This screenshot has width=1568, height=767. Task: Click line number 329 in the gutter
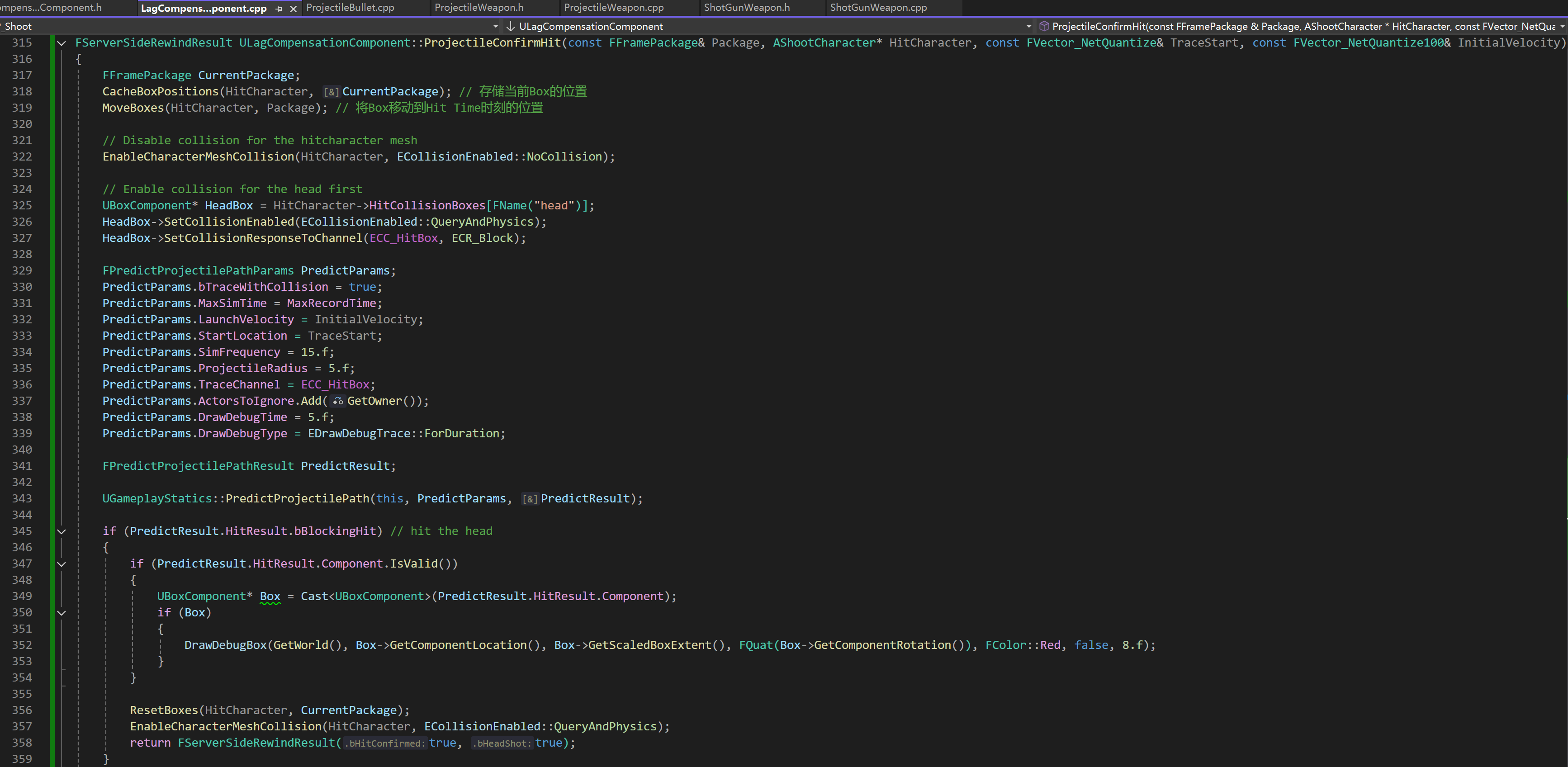pyautogui.click(x=22, y=271)
